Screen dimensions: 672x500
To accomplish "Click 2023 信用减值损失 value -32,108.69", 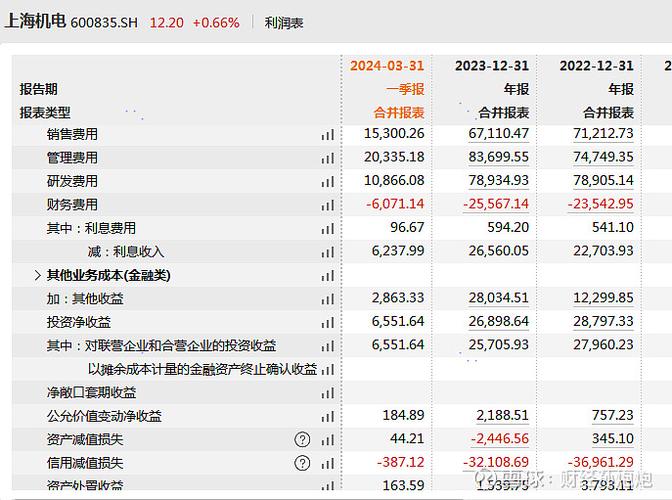I will coord(496,462).
